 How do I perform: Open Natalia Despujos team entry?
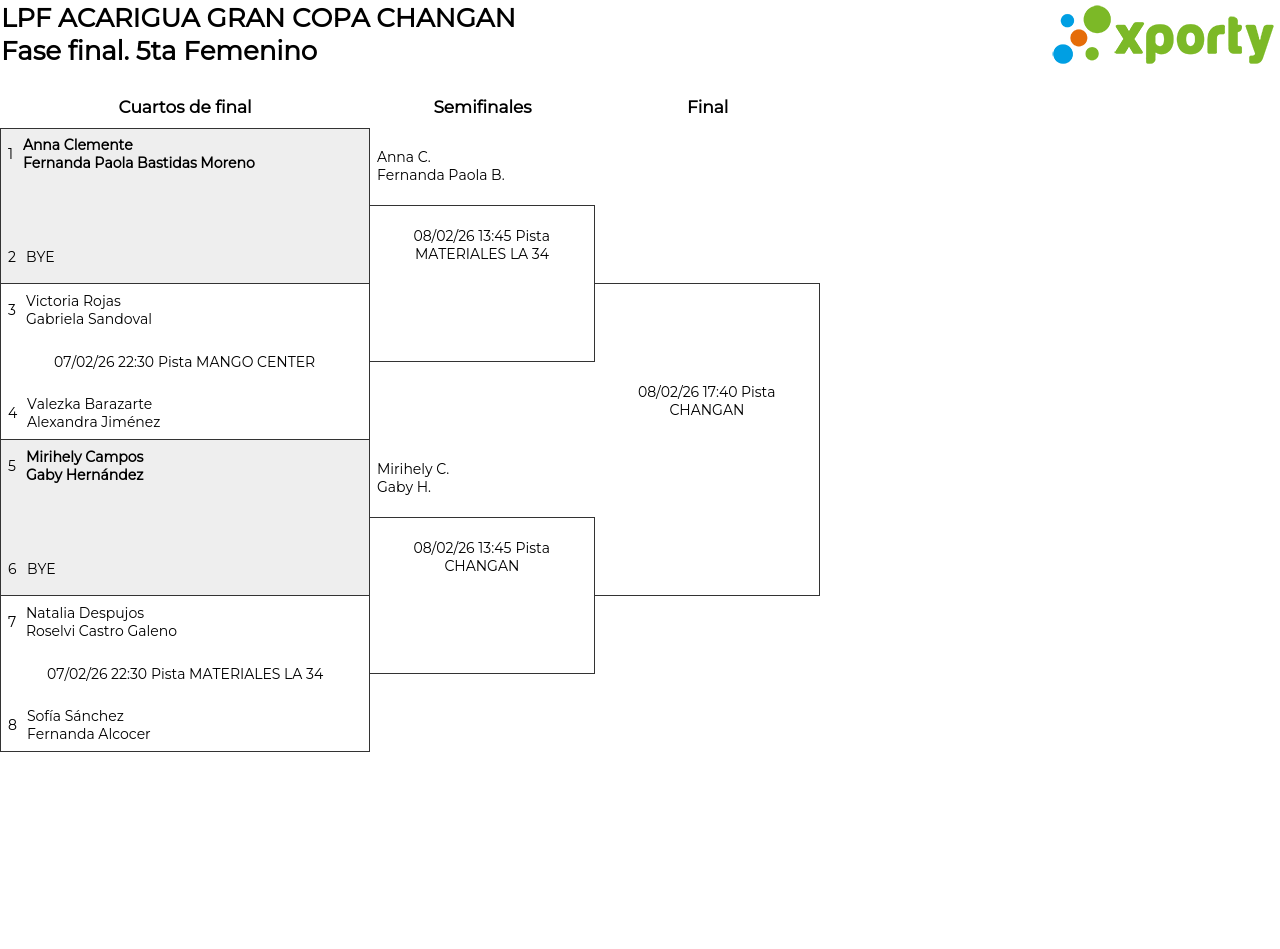tap(101, 622)
